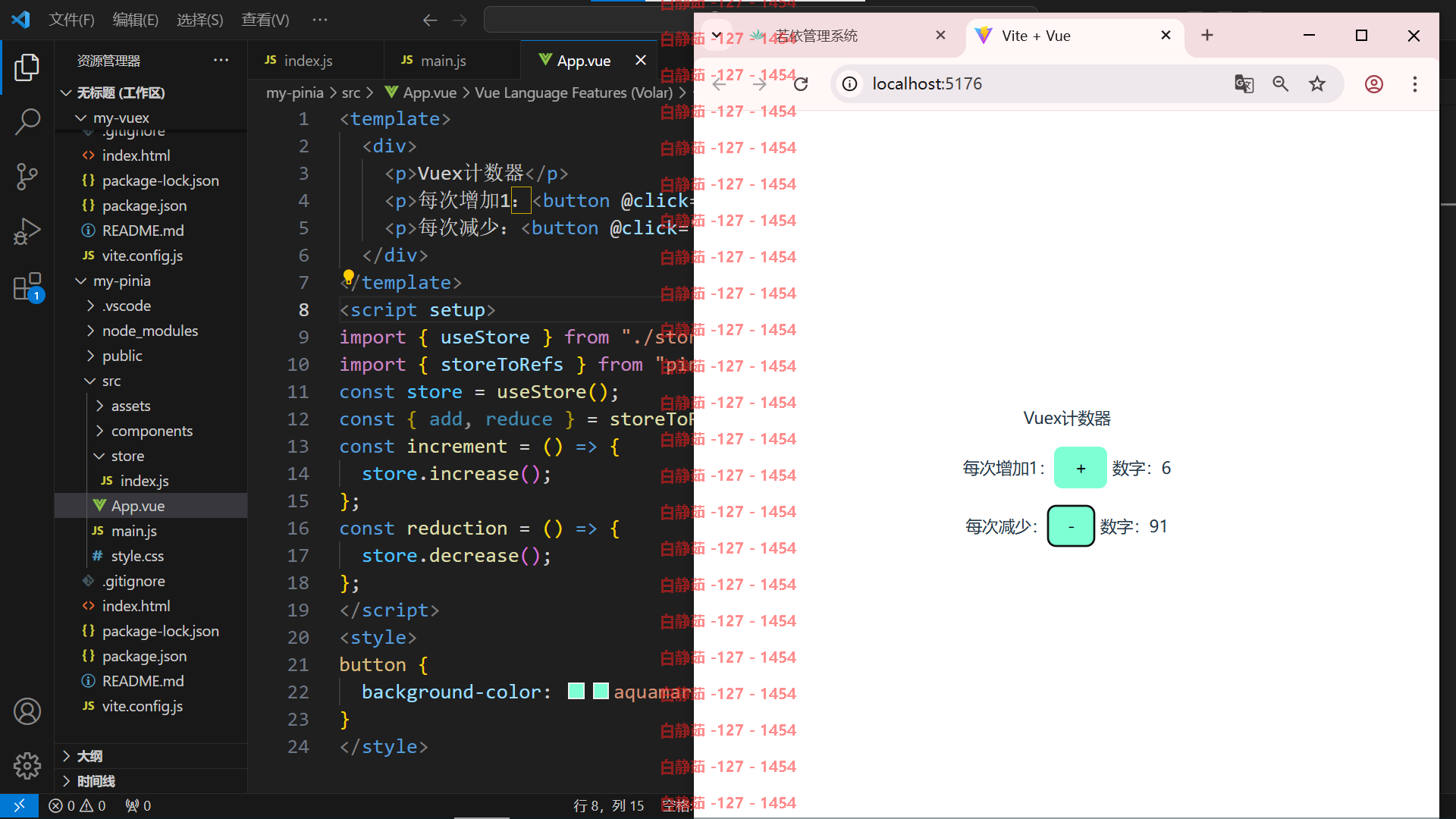Collapse the my-vuex folder
1456x819 pixels.
(150, 118)
